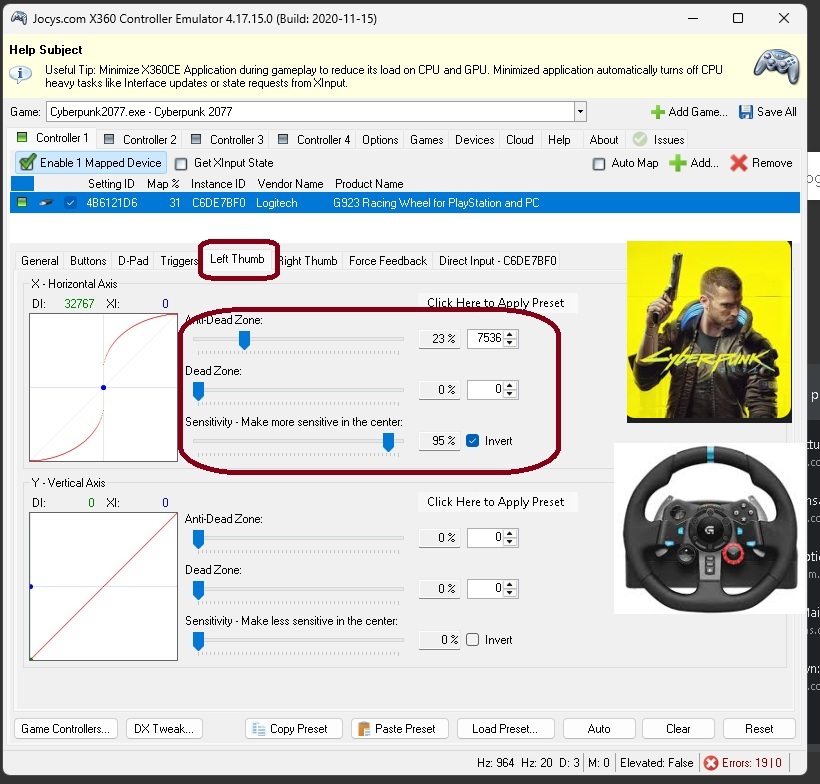Screen dimensions: 820x784
Task: Click the red X Remove icon
Action: point(738,163)
